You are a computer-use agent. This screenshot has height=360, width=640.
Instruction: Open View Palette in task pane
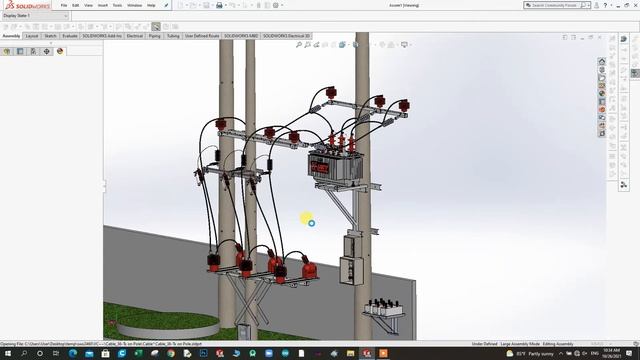(602, 86)
